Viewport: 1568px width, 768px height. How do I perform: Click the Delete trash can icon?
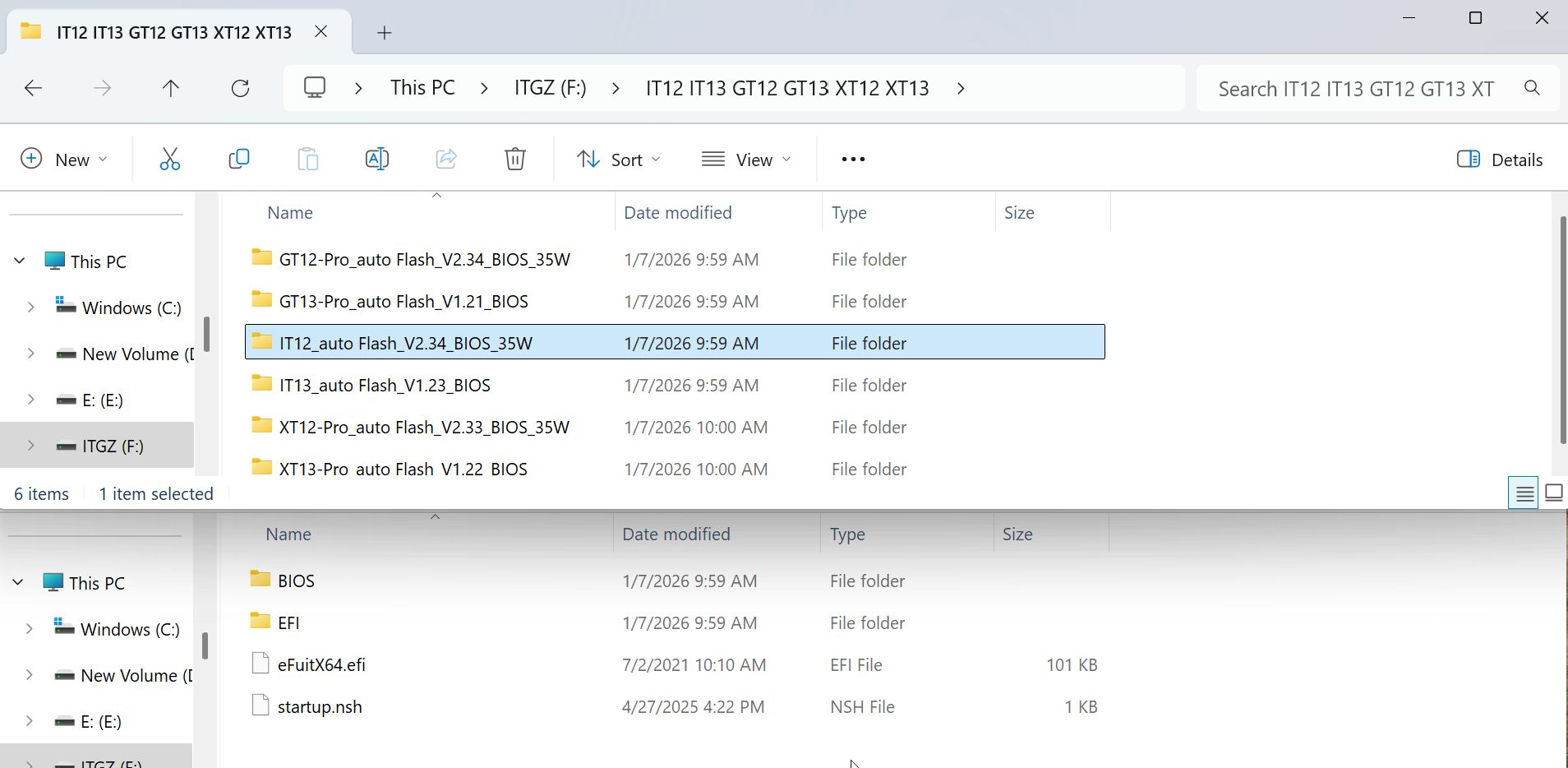click(x=514, y=160)
